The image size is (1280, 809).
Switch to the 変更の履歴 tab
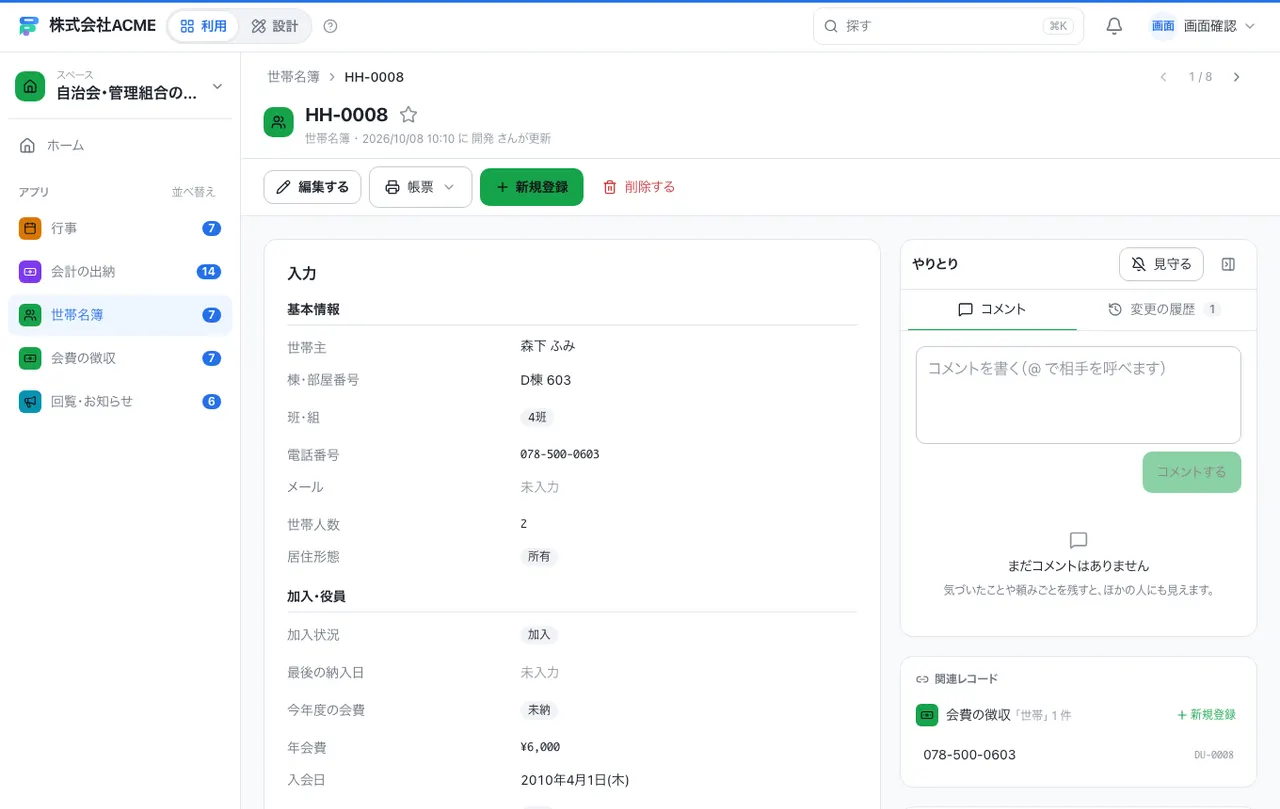tap(1163, 310)
